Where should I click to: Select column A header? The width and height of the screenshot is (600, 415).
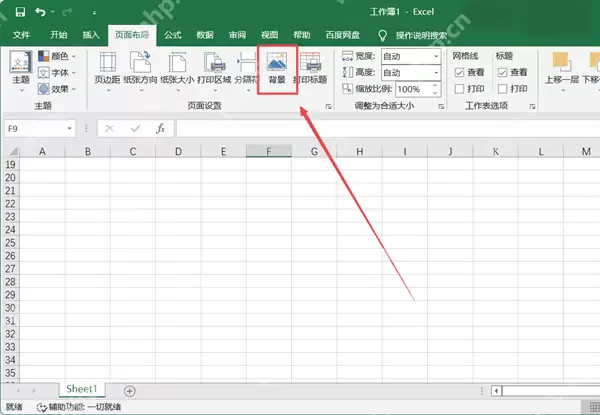(x=42, y=151)
